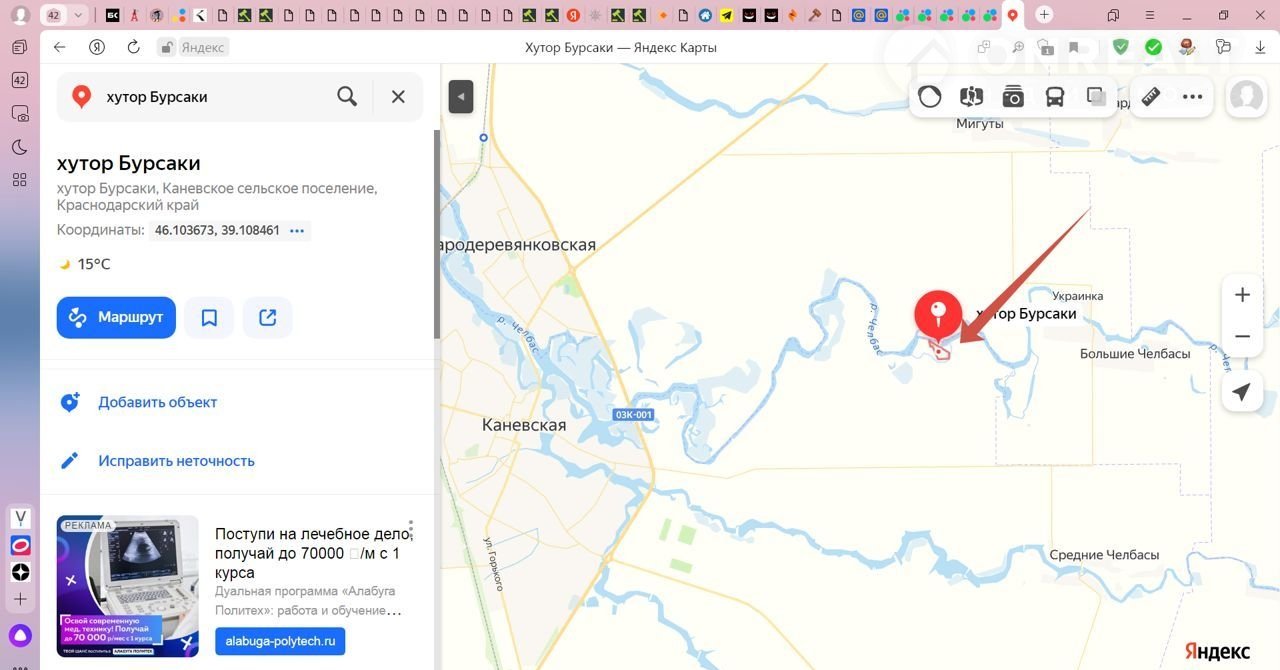1280x670 pixels.
Task: Share the place using the share icon
Action: [267, 318]
